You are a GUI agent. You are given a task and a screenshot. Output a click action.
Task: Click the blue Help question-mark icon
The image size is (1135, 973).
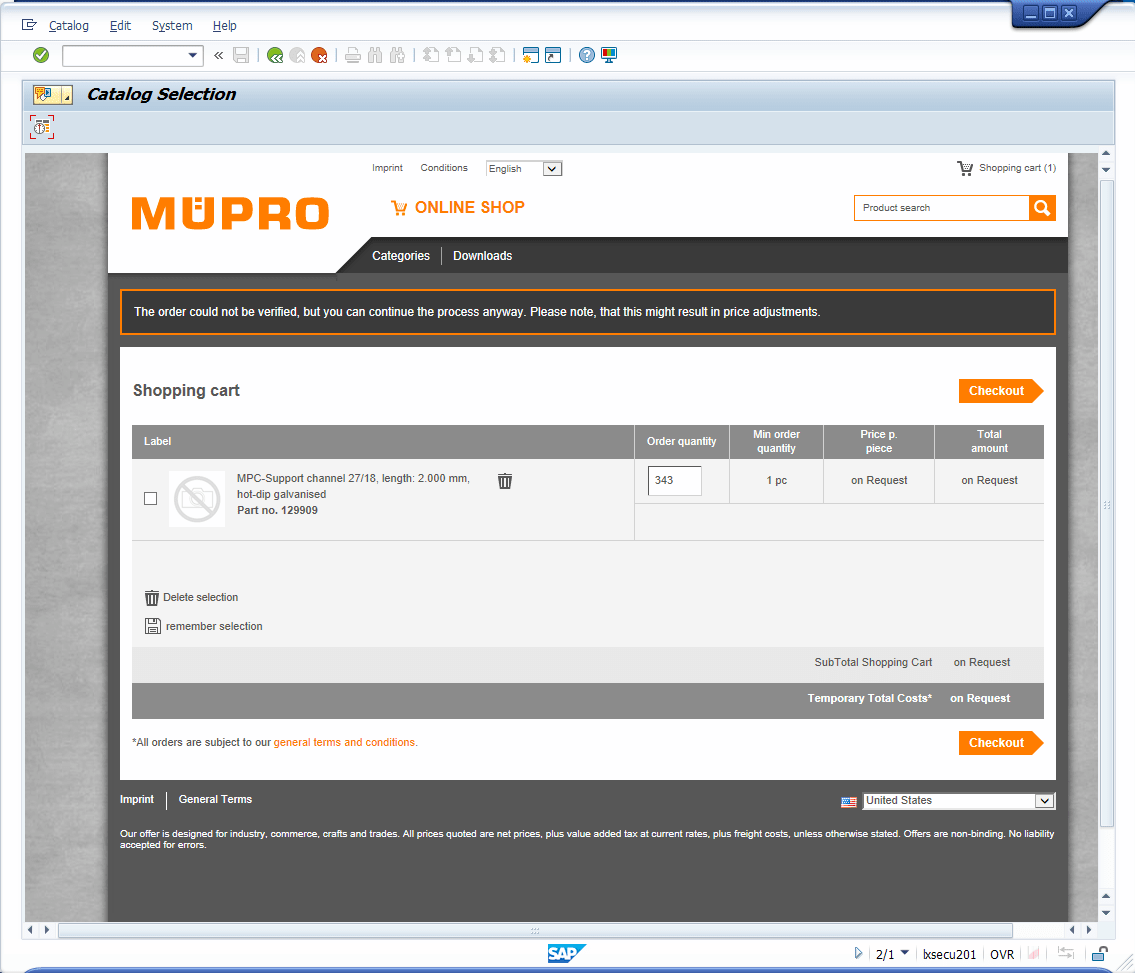(587, 55)
